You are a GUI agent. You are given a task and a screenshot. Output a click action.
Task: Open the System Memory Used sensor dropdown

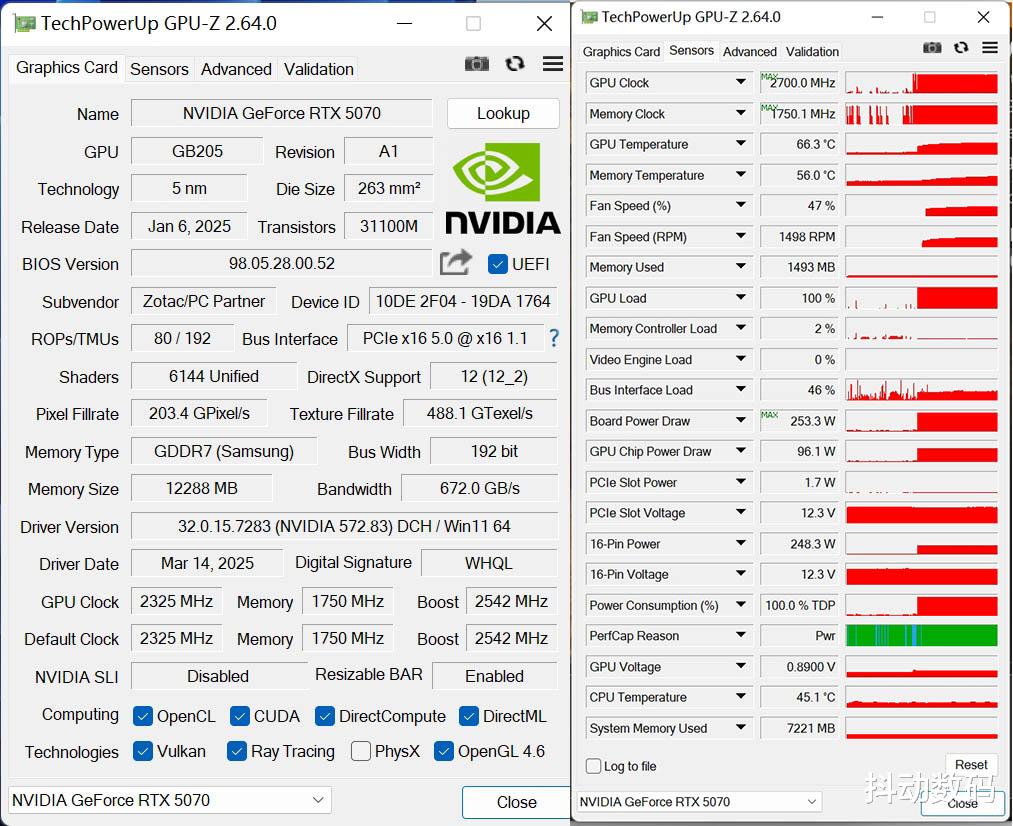click(x=740, y=727)
